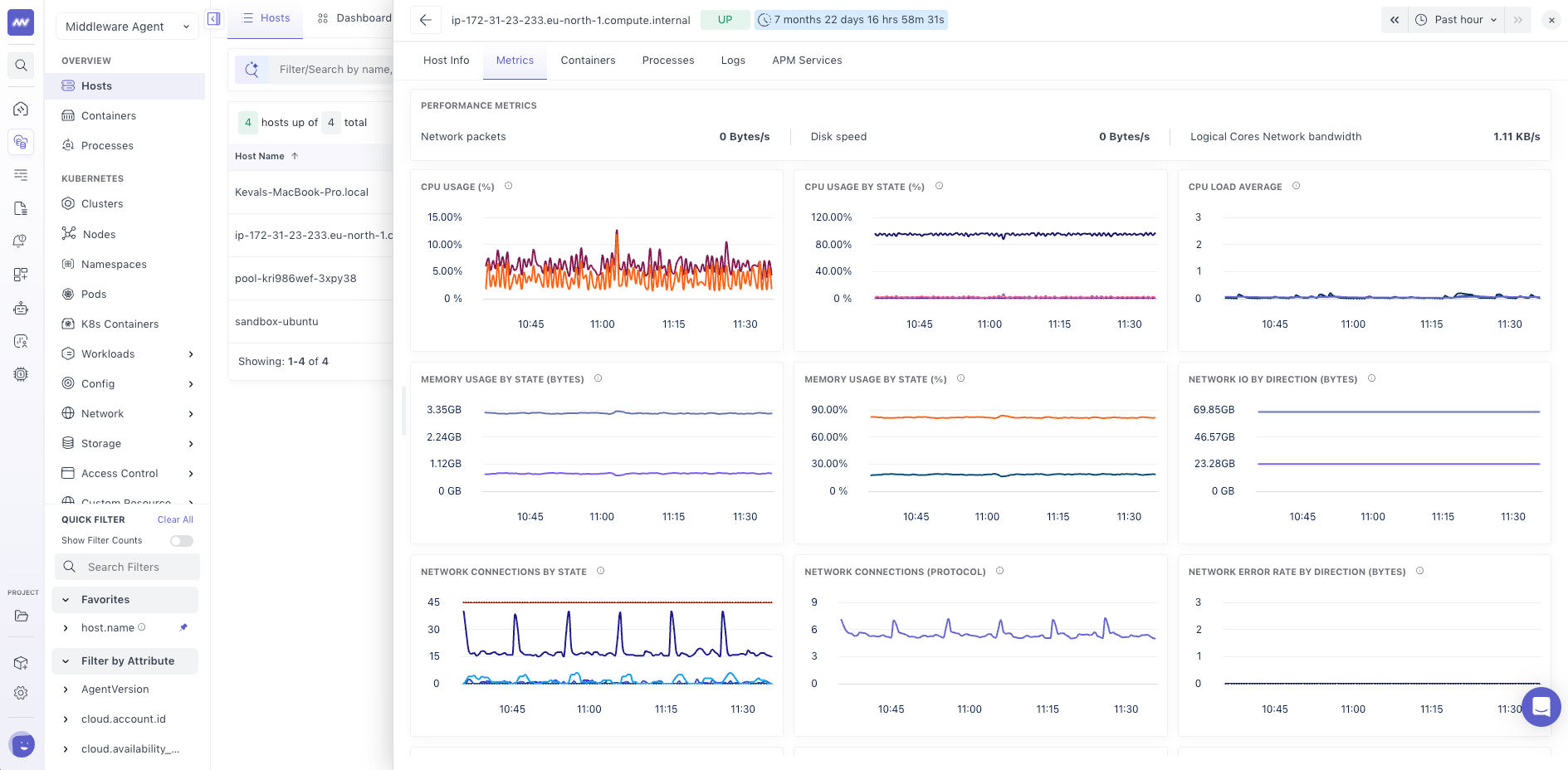Select the Kevals-MacBook-Pro.local host row

tap(310, 192)
